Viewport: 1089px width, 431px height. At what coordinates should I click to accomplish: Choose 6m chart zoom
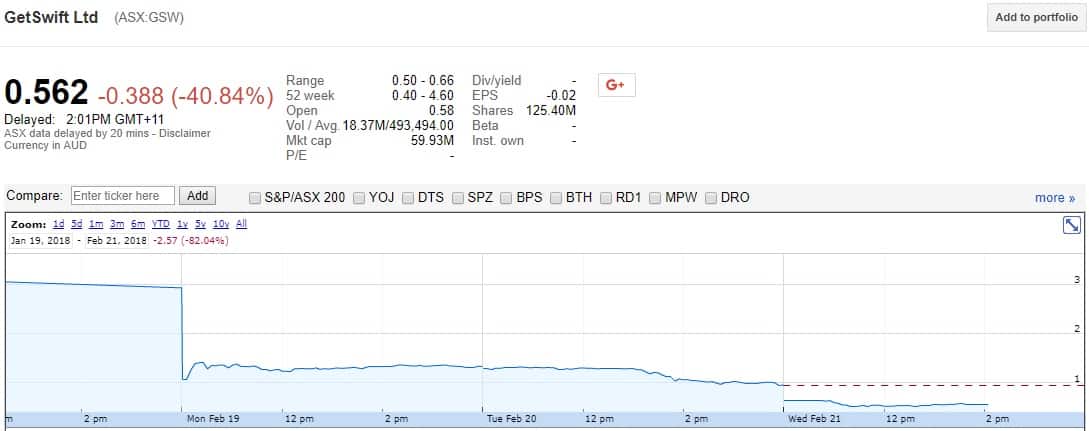137,225
